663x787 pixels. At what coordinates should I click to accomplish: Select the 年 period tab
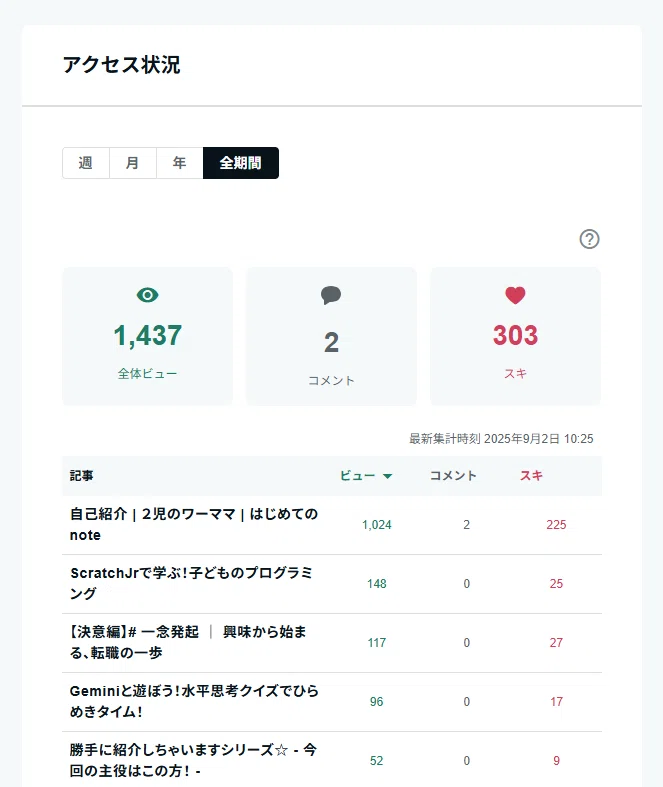click(180, 163)
